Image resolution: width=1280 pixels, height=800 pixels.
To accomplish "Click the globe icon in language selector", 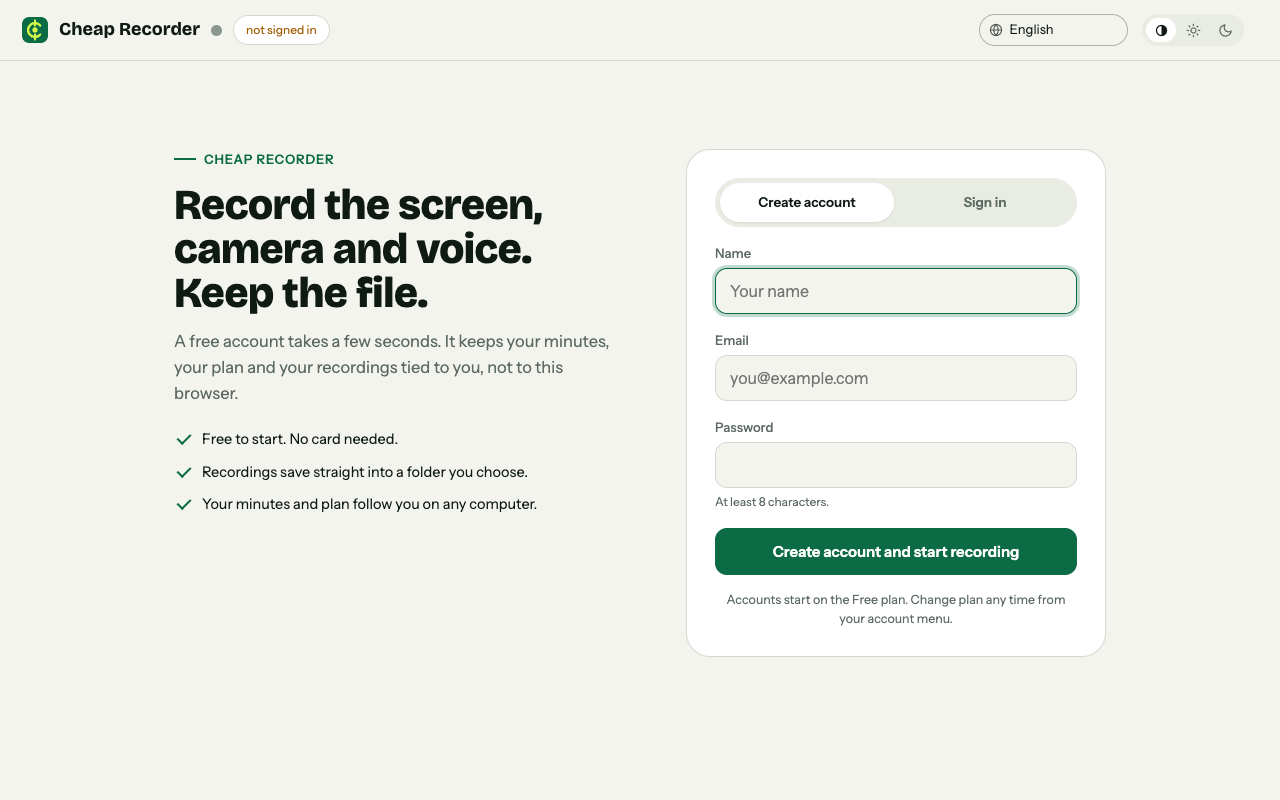I will click(x=996, y=30).
